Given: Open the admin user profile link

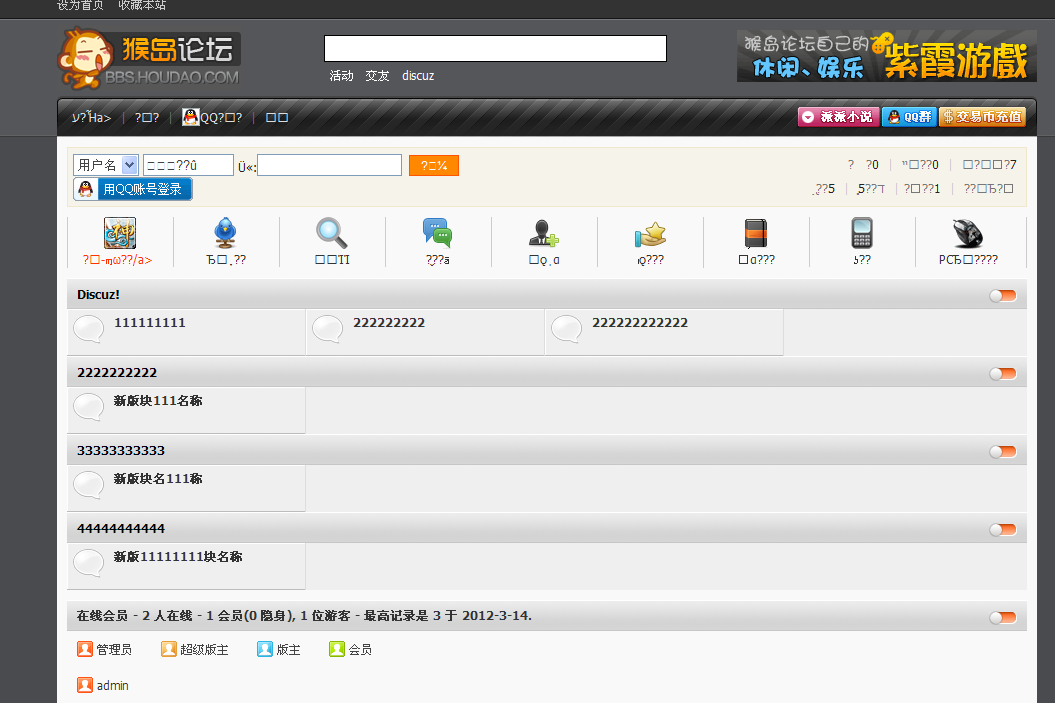Looking at the screenshot, I should (x=112, y=686).
